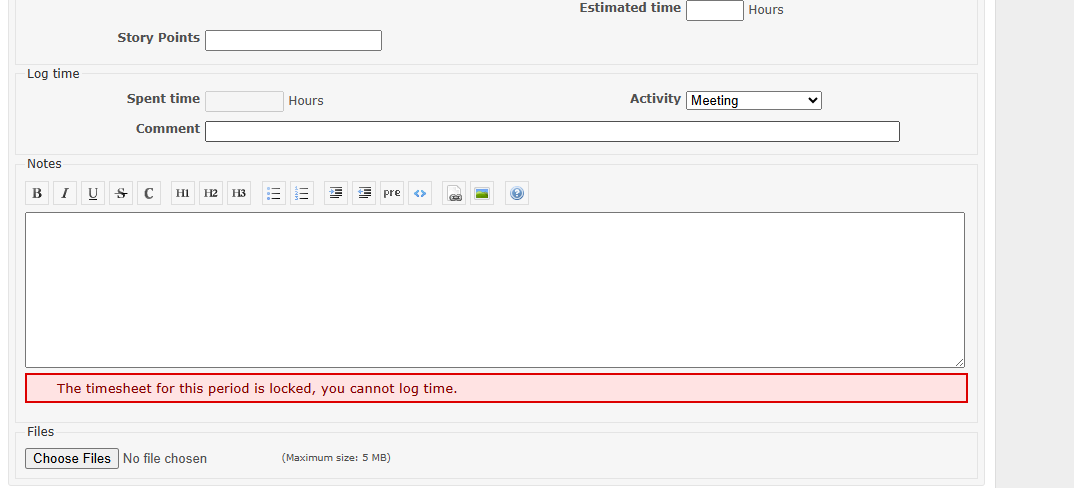
Task: Underline text using the U button
Action: pos(93,193)
